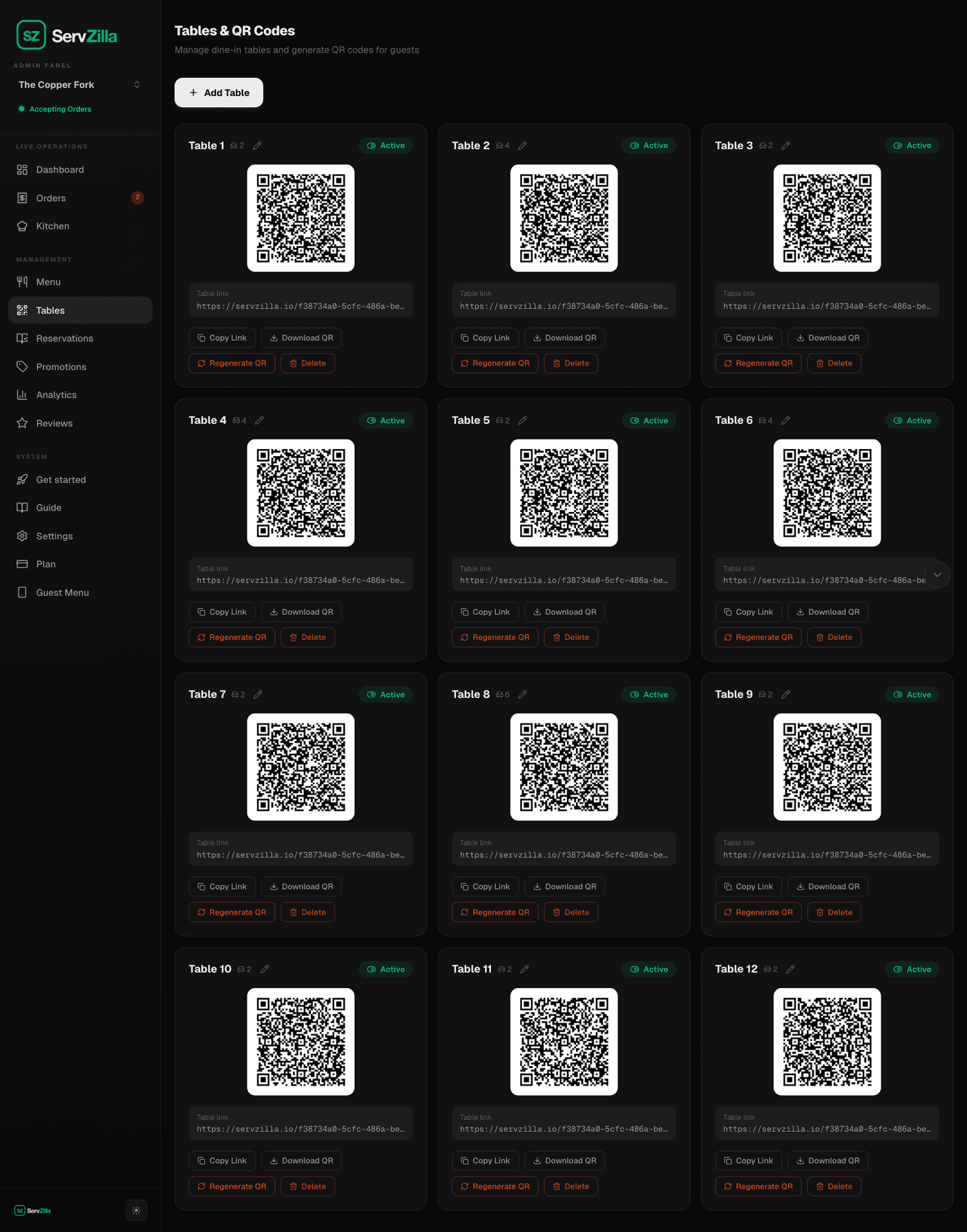Go to Orders in sidebar

click(x=80, y=198)
